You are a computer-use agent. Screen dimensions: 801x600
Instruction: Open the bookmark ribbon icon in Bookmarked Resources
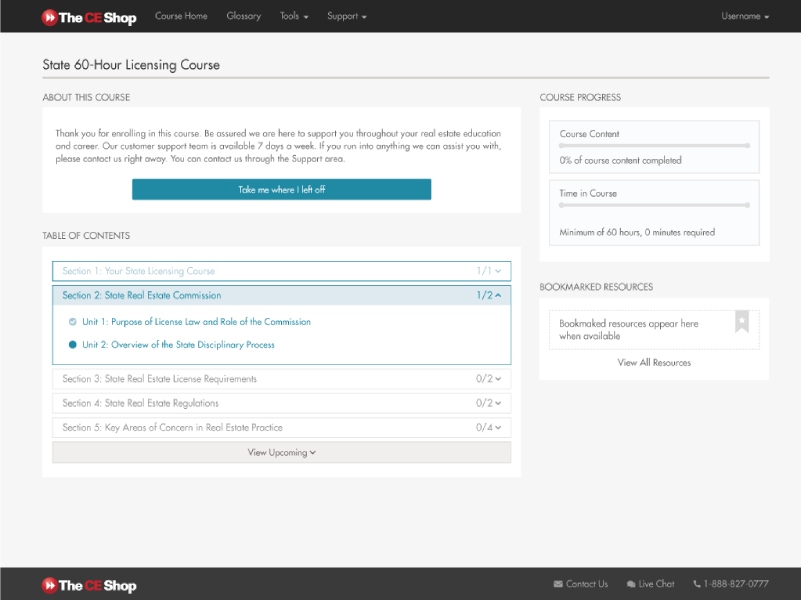point(741,322)
